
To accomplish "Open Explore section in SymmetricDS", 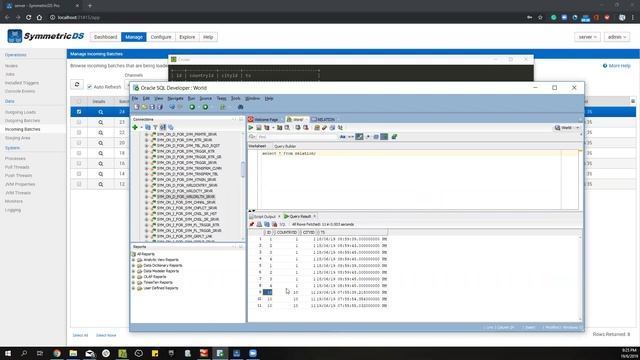I will pyautogui.click(x=187, y=37).
